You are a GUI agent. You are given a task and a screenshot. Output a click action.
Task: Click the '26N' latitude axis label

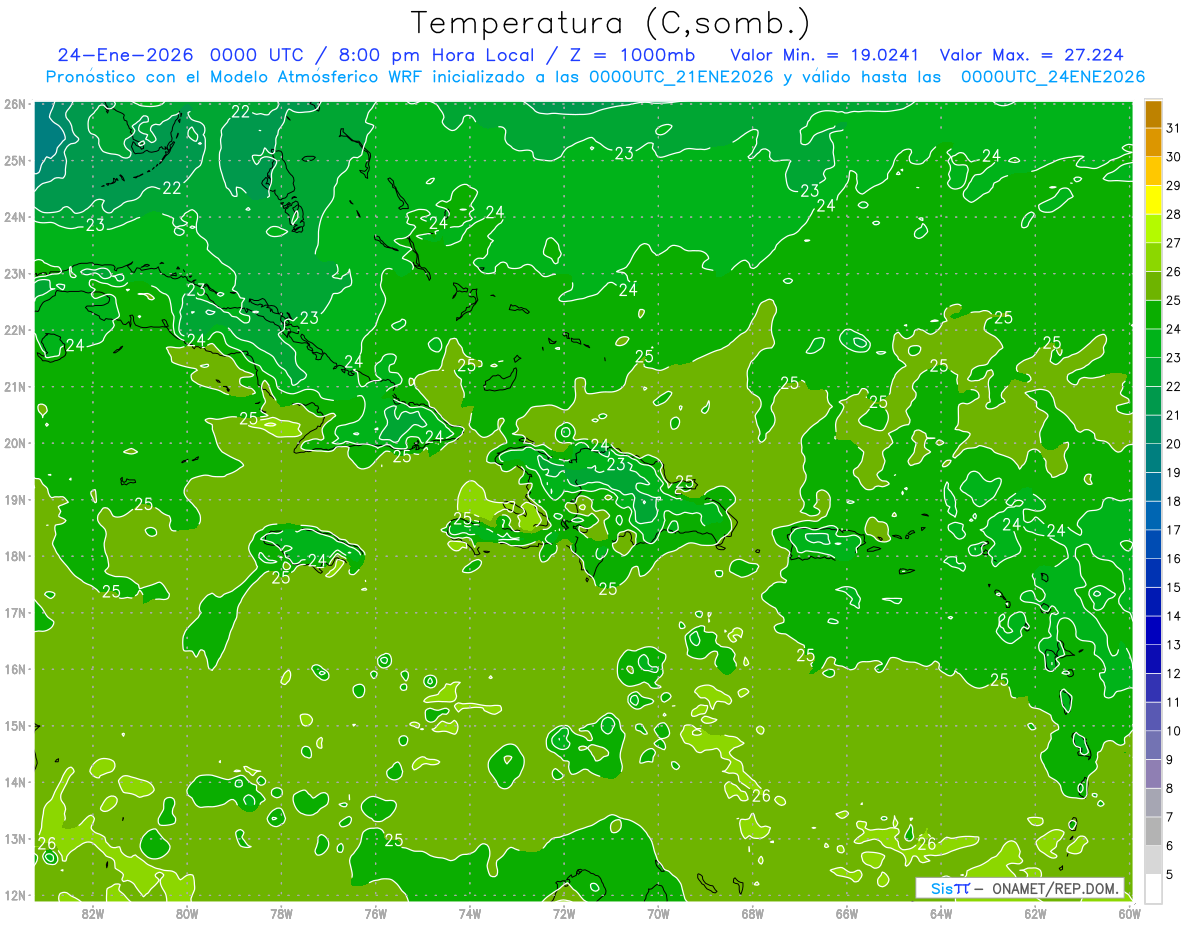[x=15, y=104]
